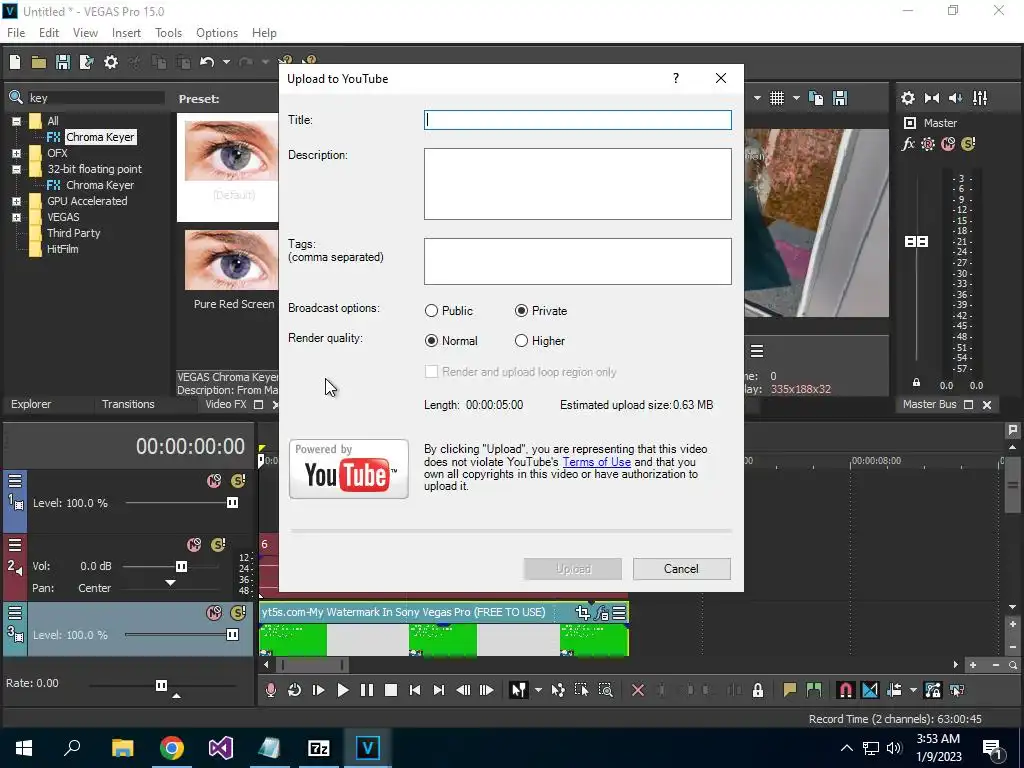Click the Insert Marker icon

point(790,690)
